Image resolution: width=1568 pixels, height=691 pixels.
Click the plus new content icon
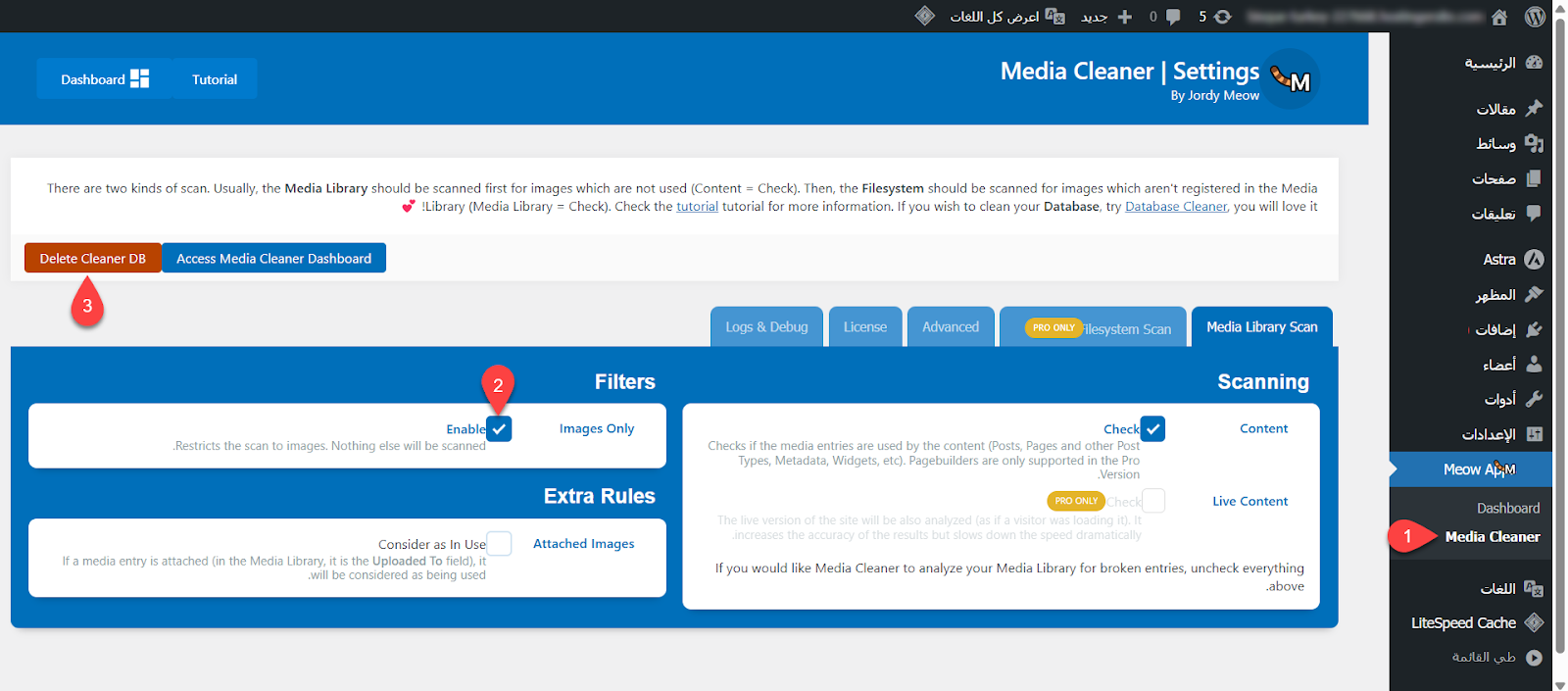pos(1125,17)
